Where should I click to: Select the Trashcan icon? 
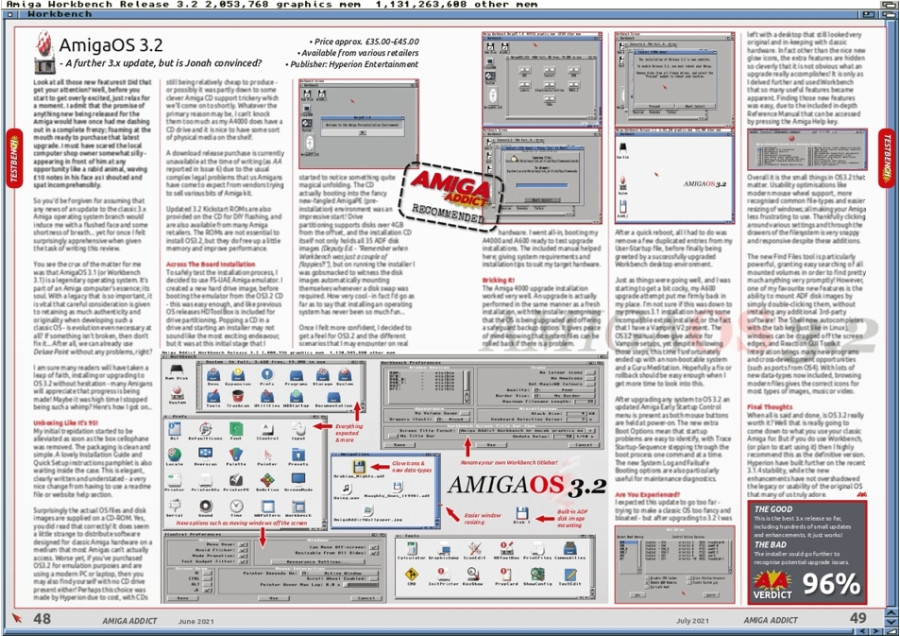point(238,395)
